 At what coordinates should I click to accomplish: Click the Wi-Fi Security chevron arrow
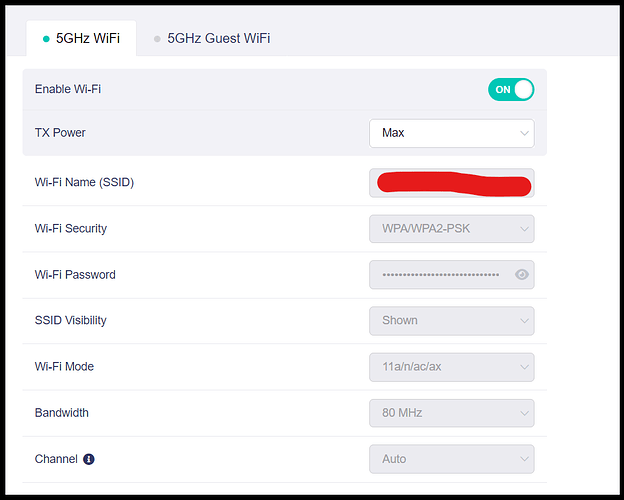pyautogui.click(x=525, y=229)
